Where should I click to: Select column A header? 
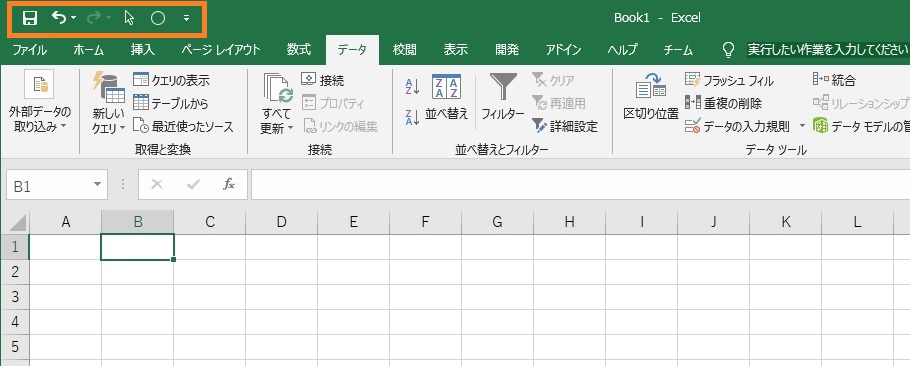tap(65, 222)
